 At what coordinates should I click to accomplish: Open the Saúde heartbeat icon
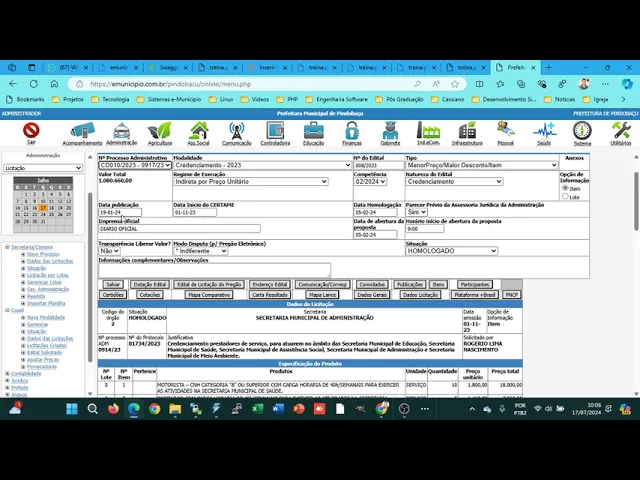(x=544, y=131)
